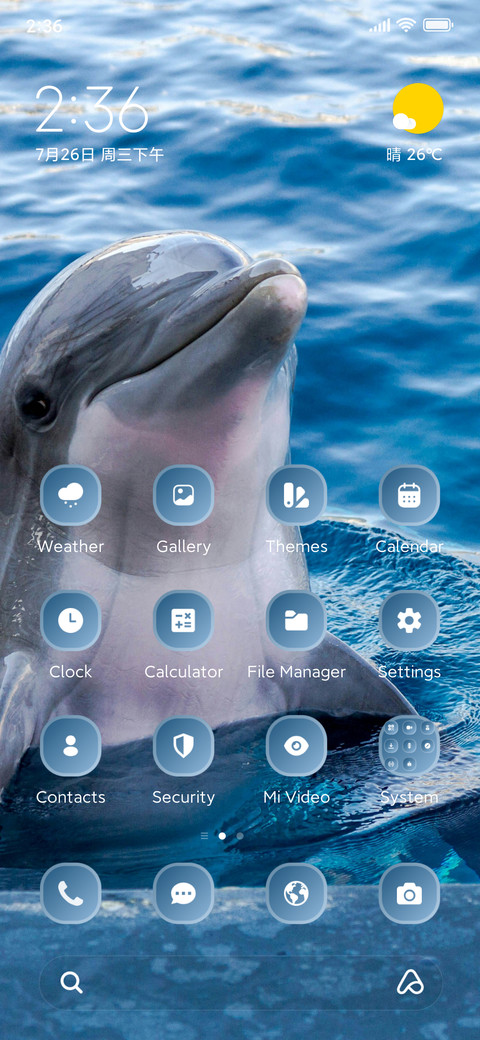480x1040 pixels.
Task: Open the Weather app
Action: coord(70,495)
